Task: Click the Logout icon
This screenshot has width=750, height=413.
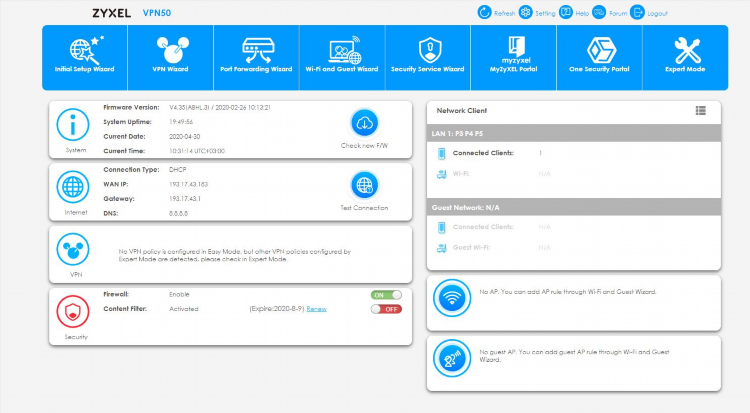Action: point(637,12)
